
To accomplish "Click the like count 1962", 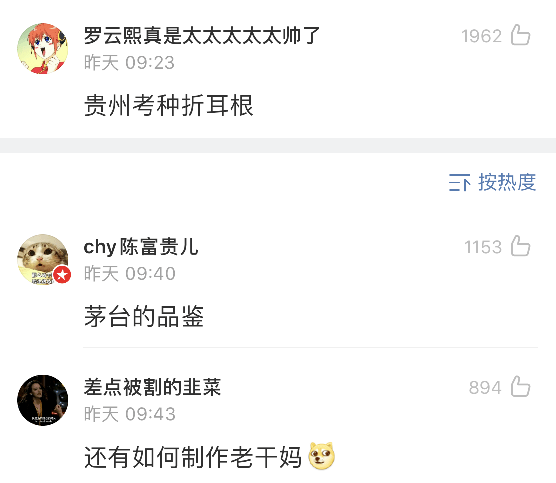I will (482, 36).
